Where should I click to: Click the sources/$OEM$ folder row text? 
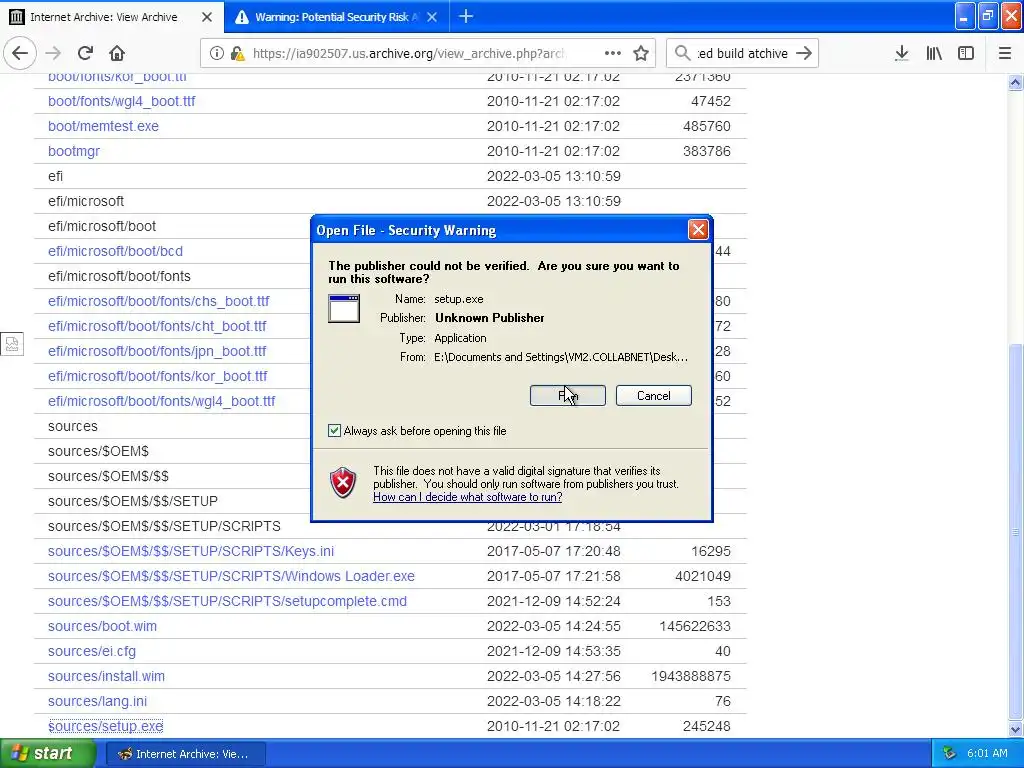point(98,451)
